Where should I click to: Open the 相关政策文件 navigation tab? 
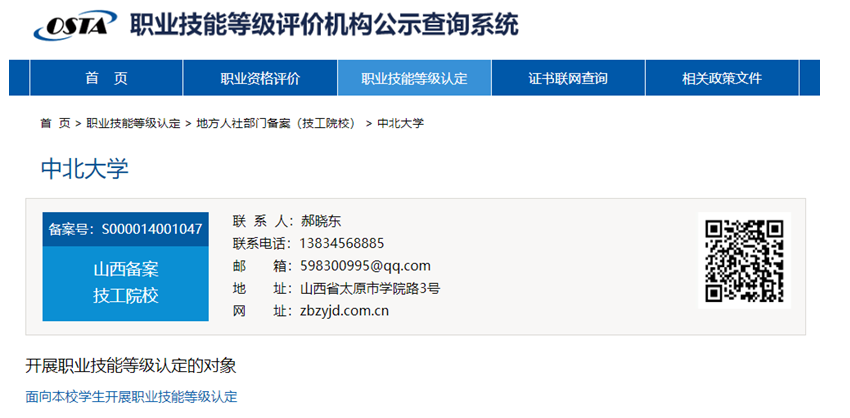(x=722, y=78)
